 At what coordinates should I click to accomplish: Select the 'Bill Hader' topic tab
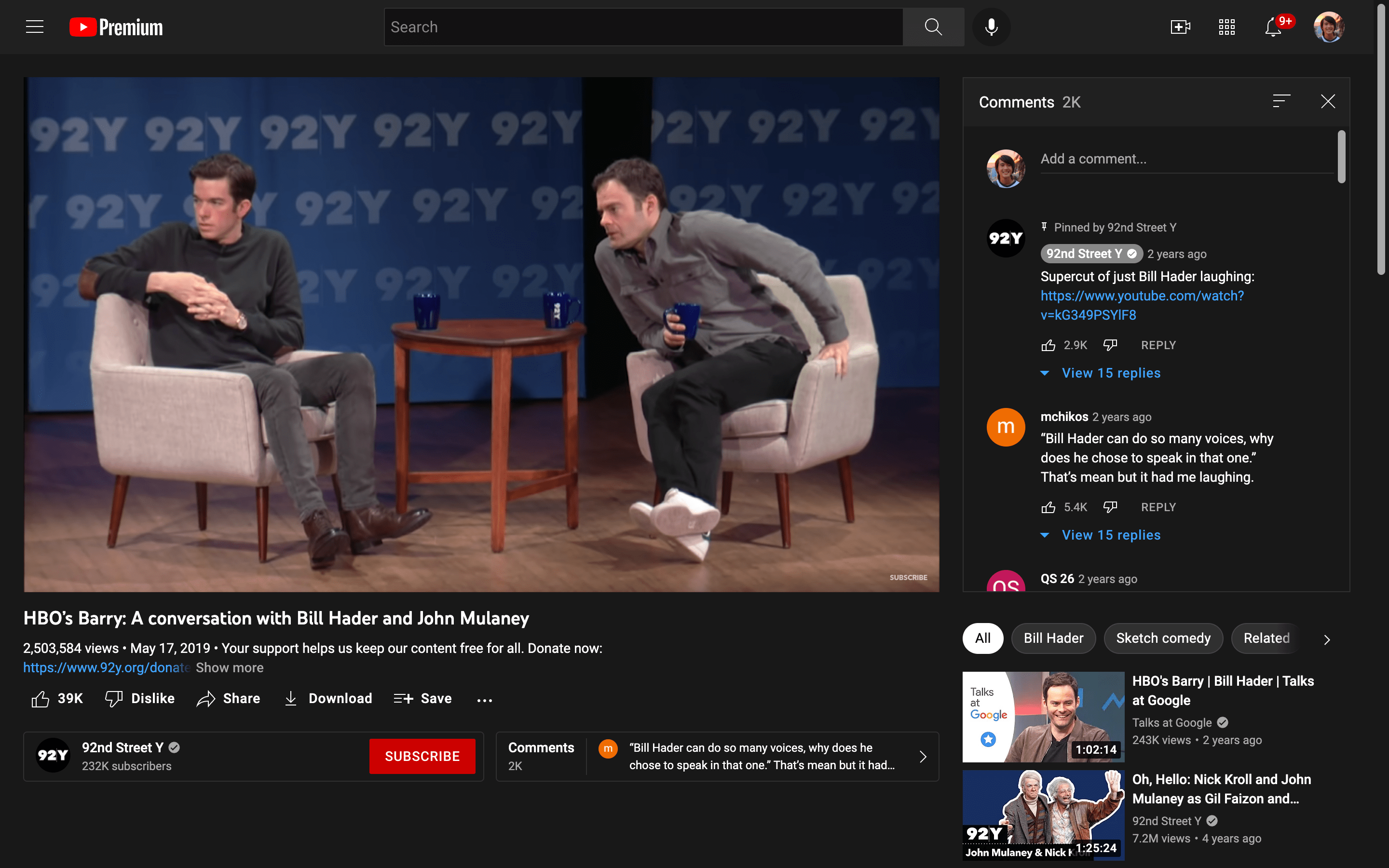[1053, 638]
